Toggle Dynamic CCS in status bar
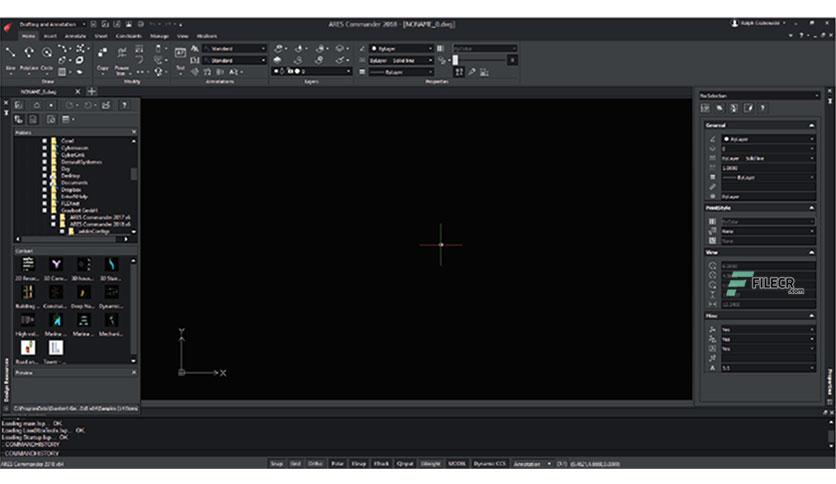 pyautogui.click(x=489, y=464)
